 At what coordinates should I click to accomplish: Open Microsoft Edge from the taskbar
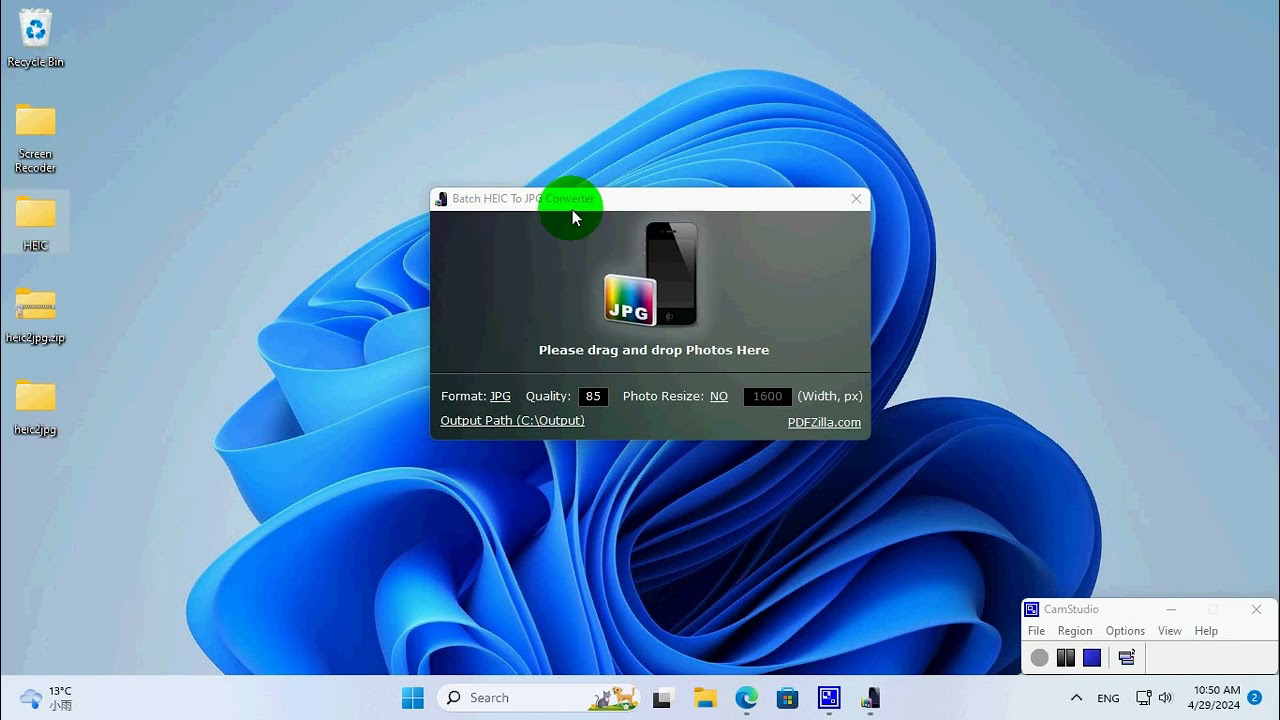click(x=746, y=697)
